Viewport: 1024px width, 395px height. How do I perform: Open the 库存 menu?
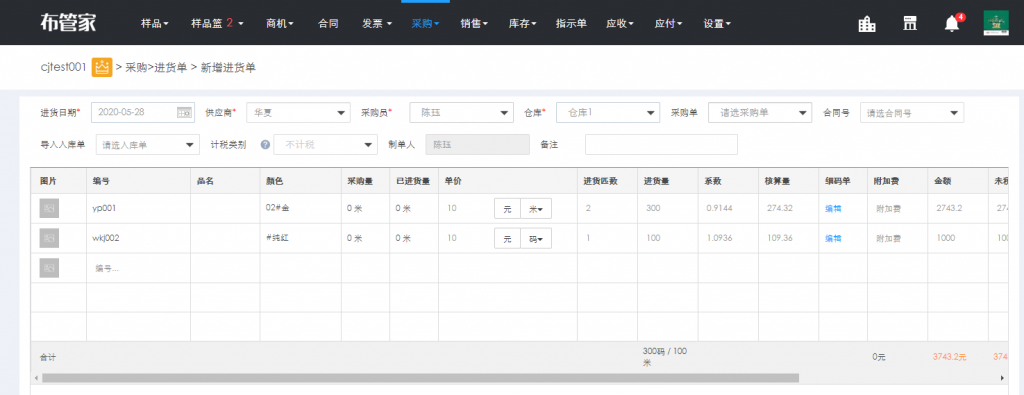(523, 24)
